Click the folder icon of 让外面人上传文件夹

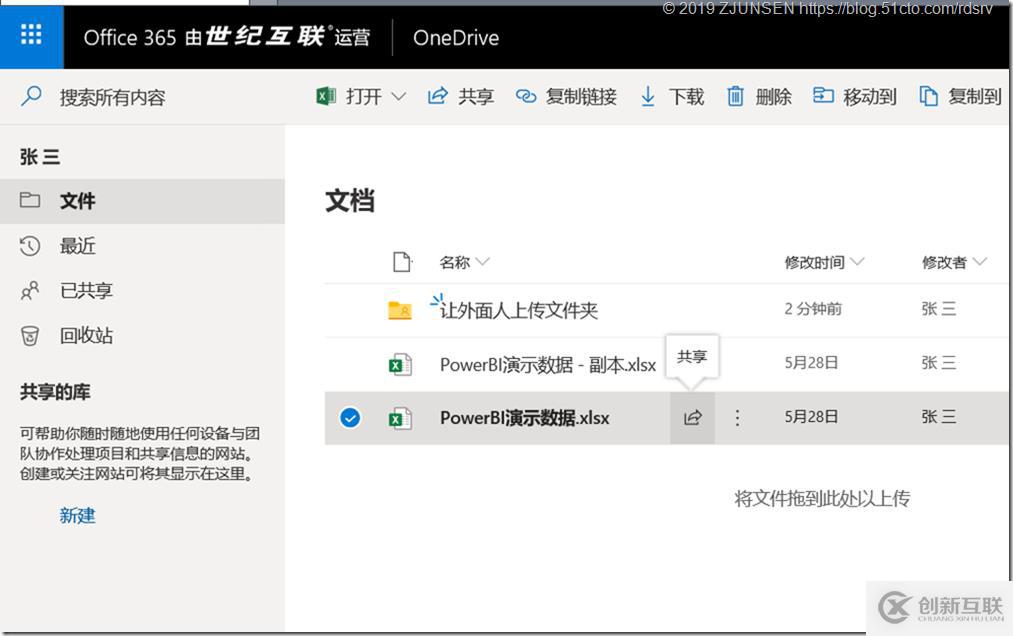pyautogui.click(x=400, y=310)
